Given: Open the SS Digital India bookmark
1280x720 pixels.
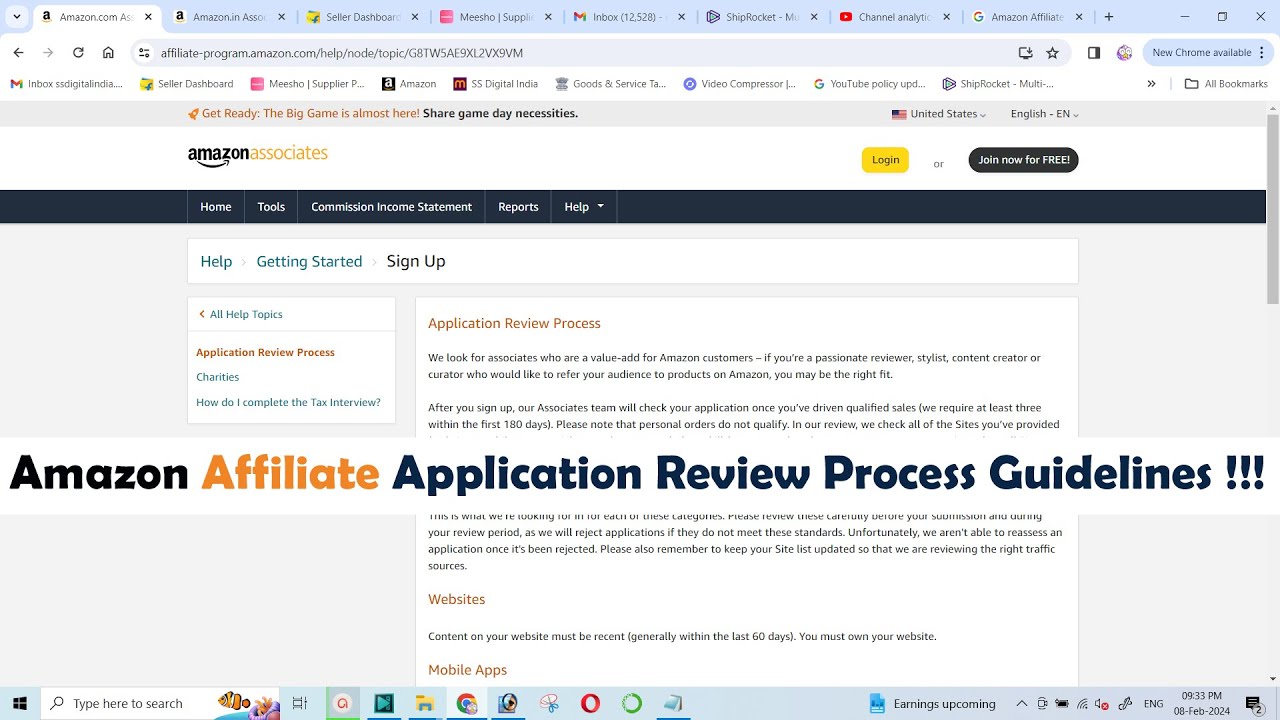Looking at the screenshot, I should 496,84.
